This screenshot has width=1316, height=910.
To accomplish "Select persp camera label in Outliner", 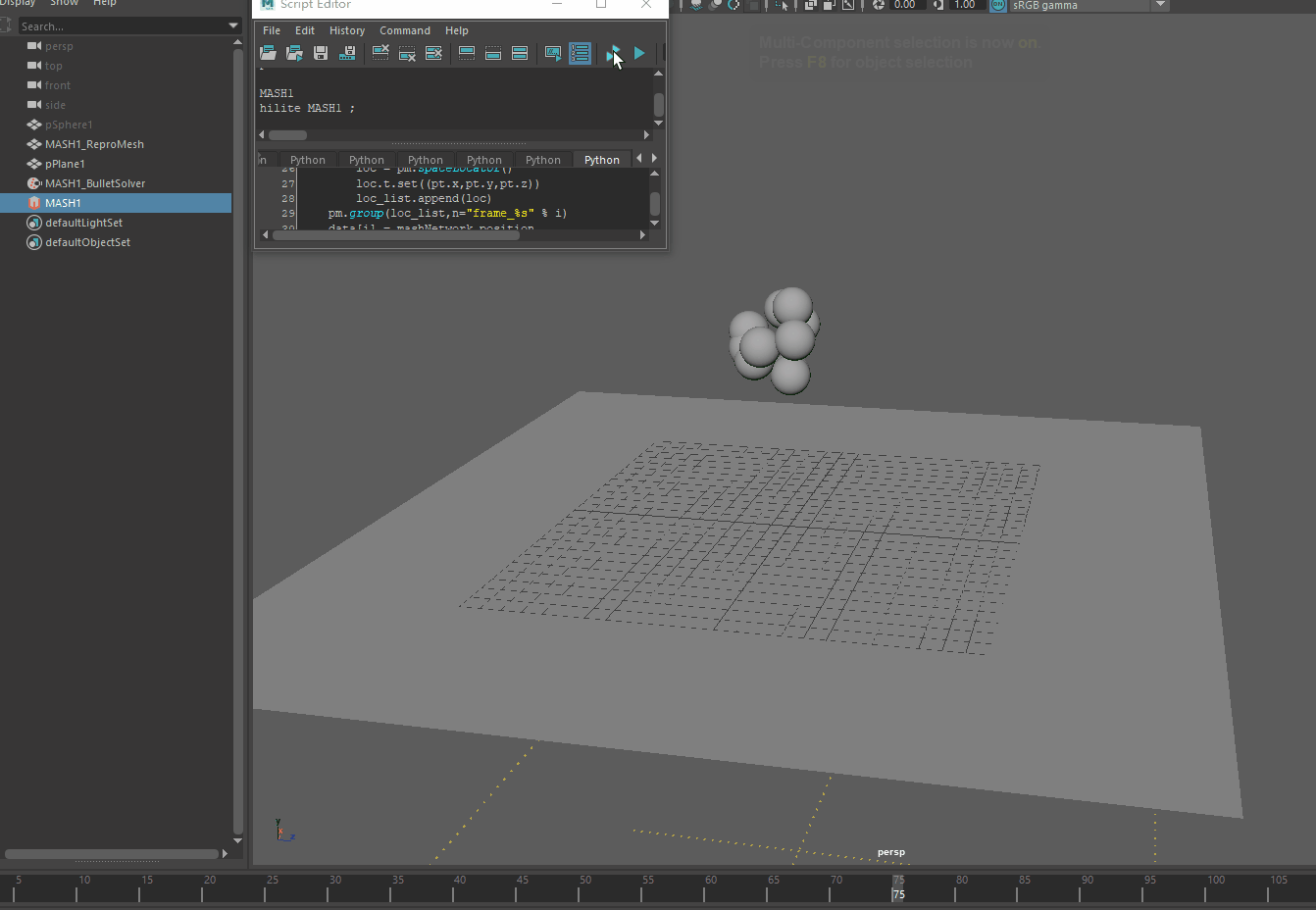I will (x=59, y=46).
